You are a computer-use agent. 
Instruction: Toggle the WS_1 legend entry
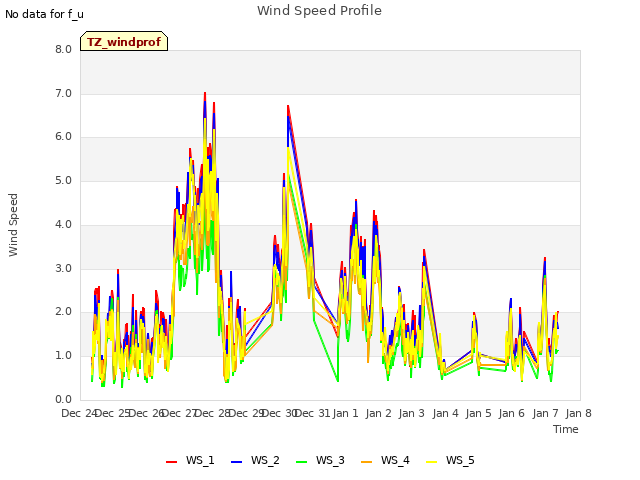pos(190,460)
